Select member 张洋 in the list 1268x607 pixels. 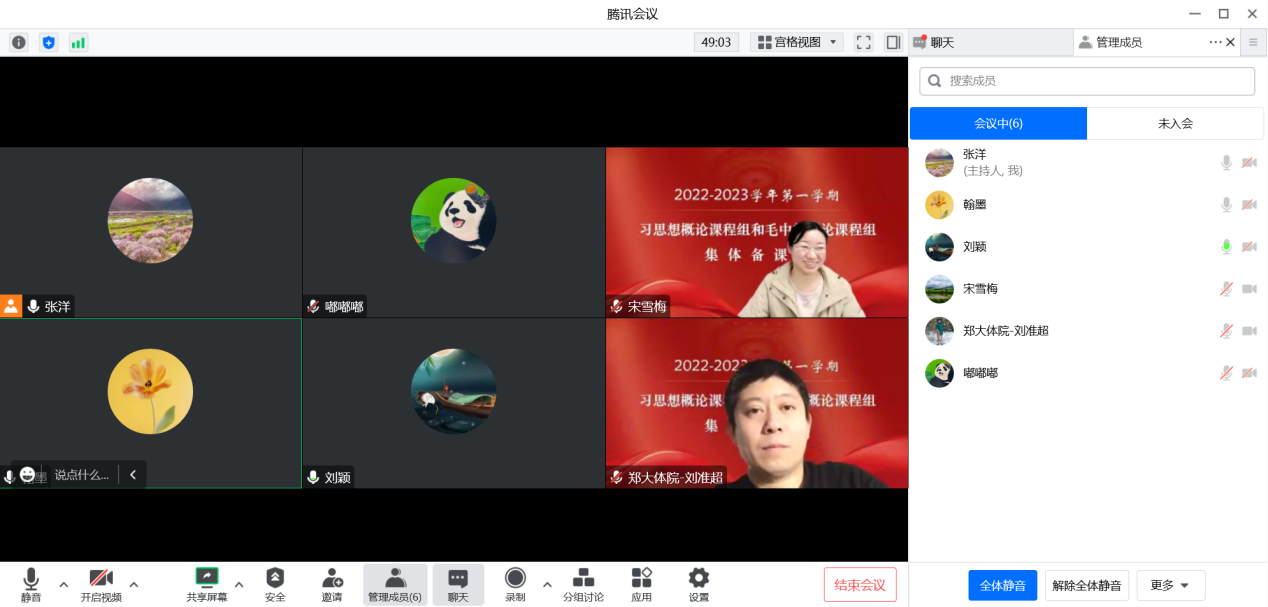(1087, 162)
